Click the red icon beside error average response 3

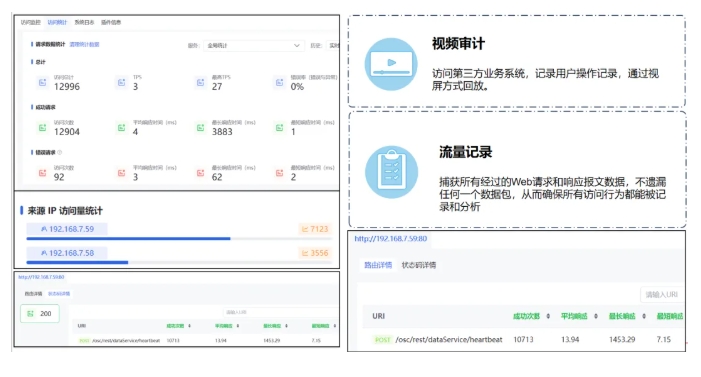click(122, 173)
